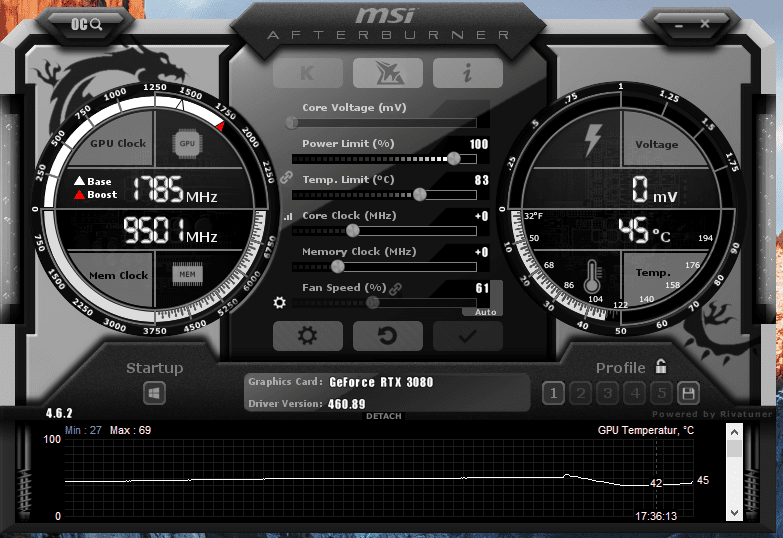This screenshot has height=538, width=783.
Task: Open the OC Scanner button
Action: (86, 24)
